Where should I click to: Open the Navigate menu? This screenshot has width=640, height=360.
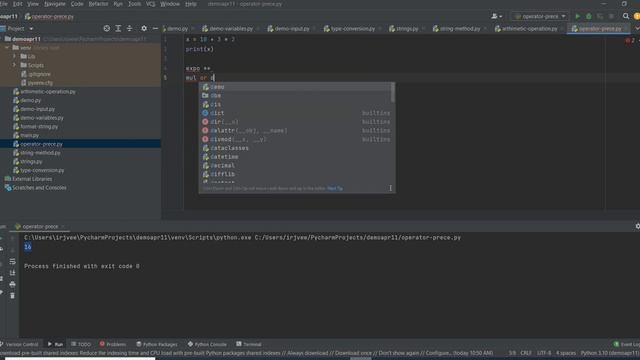pos(55,4)
